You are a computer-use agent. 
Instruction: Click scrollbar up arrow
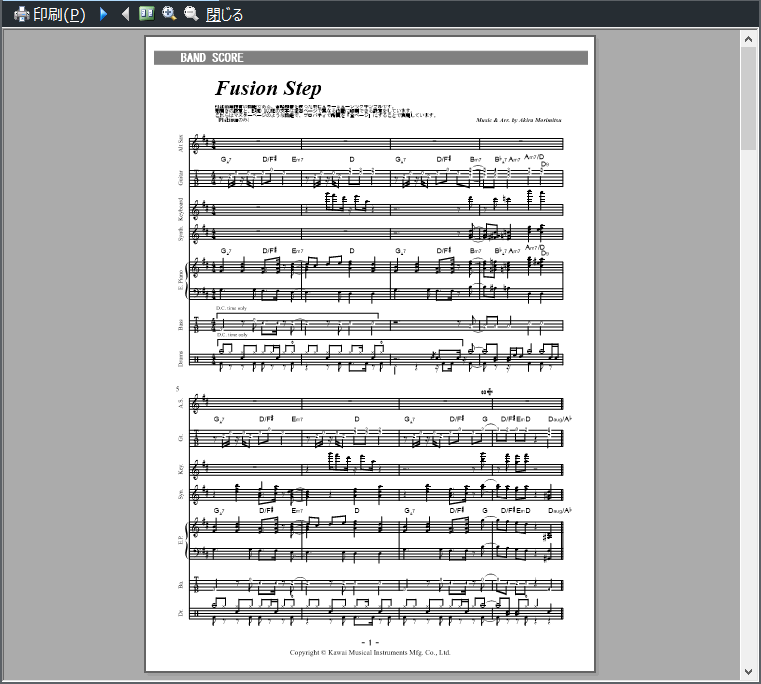pyautogui.click(x=748, y=39)
